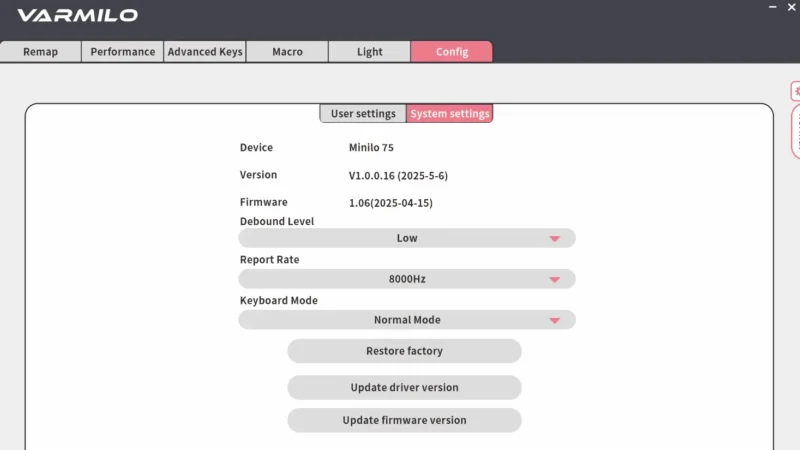Click the version text V1.0.0.16 (2025-5-6)
This screenshot has height=450, width=800.
pyautogui.click(x=398, y=176)
